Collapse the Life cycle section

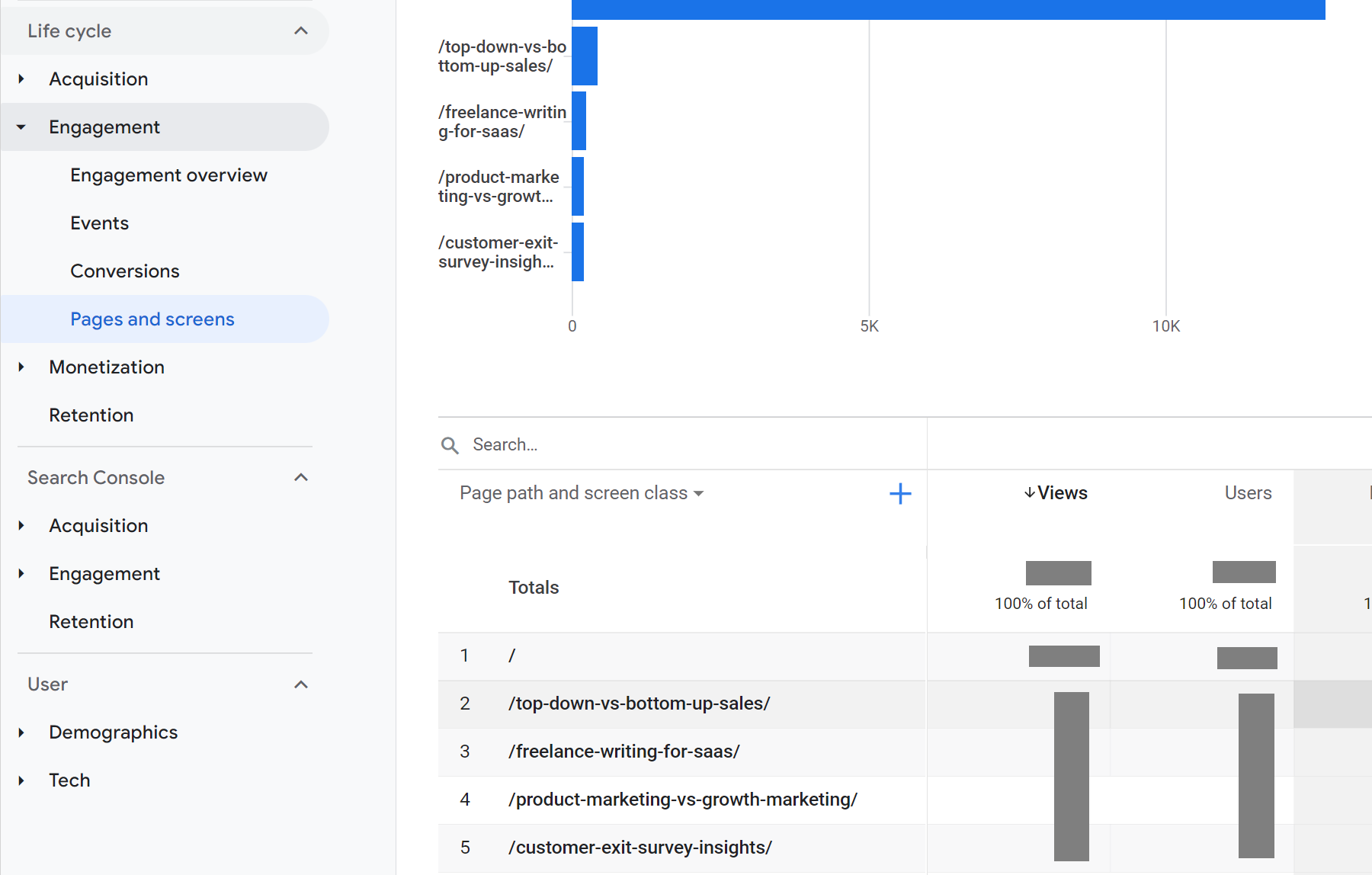[x=301, y=31]
